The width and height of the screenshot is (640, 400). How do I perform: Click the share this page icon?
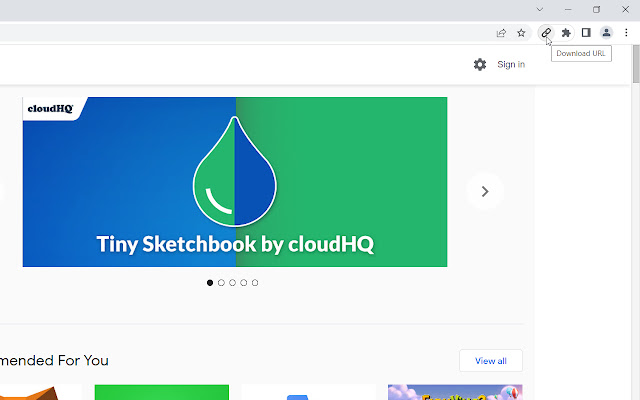501,33
